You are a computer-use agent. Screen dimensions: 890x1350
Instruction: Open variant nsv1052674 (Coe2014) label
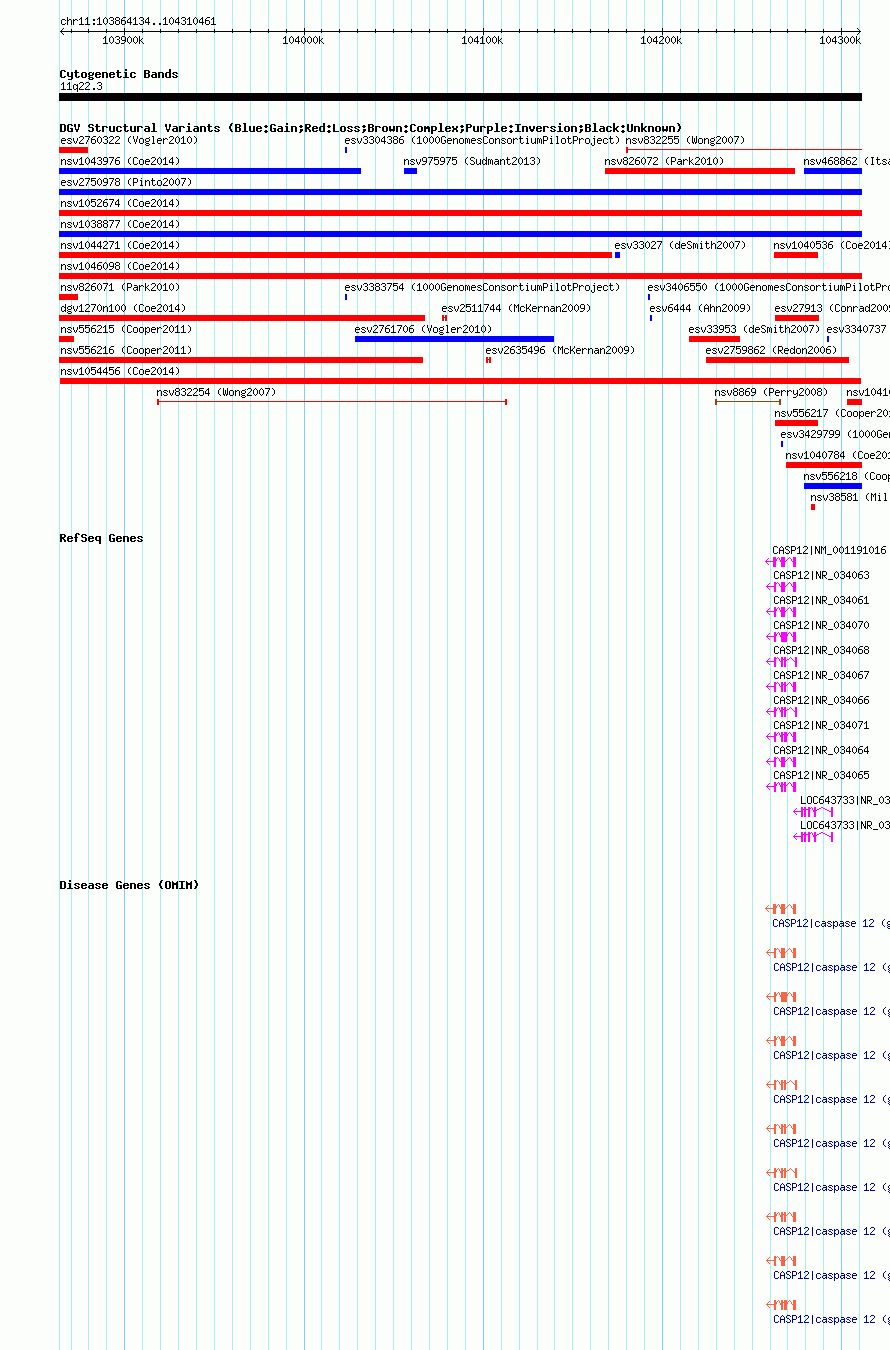click(x=120, y=203)
